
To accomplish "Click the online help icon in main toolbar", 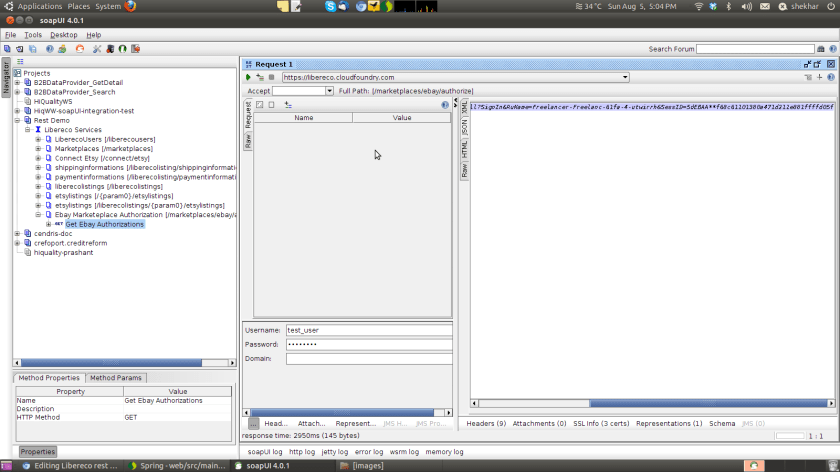I will (50, 49).
